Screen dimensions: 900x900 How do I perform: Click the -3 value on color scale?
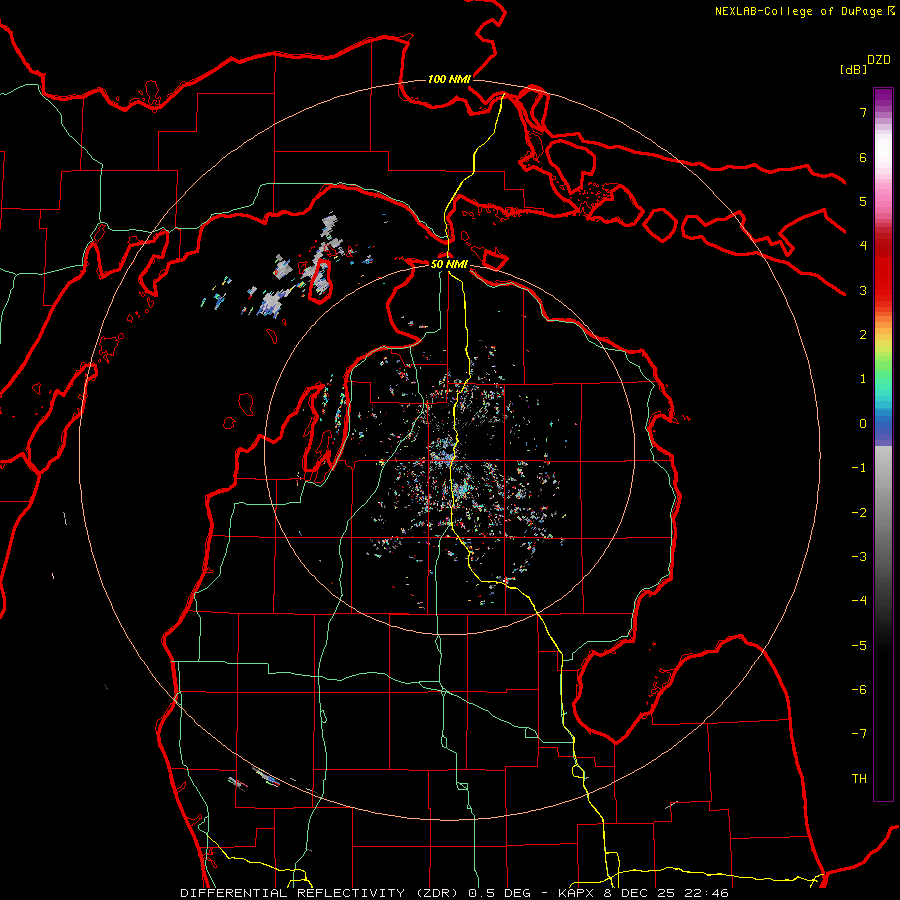(859, 557)
